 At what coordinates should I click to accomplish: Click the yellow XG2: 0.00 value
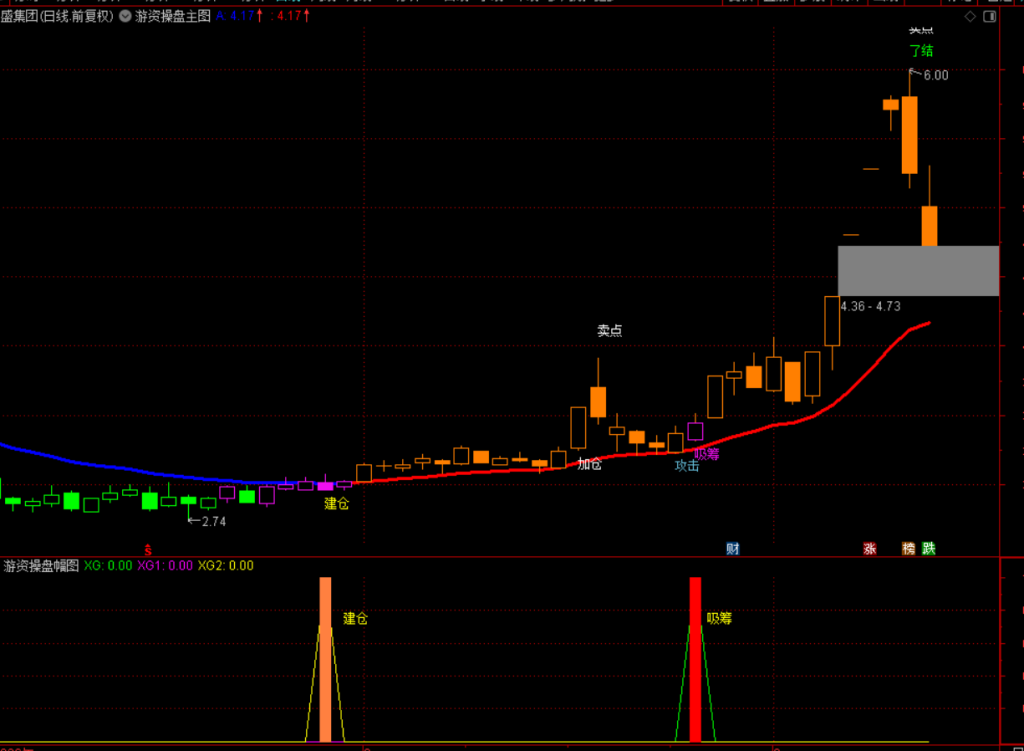point(226,566)
